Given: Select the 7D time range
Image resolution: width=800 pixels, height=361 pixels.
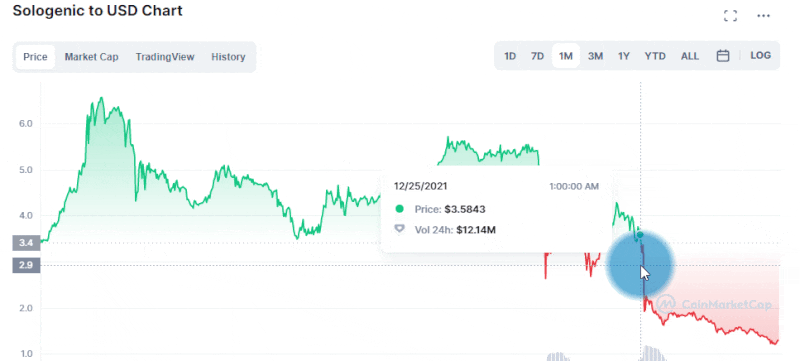Looking at the screenshot, I should click(x=537, y=56).
